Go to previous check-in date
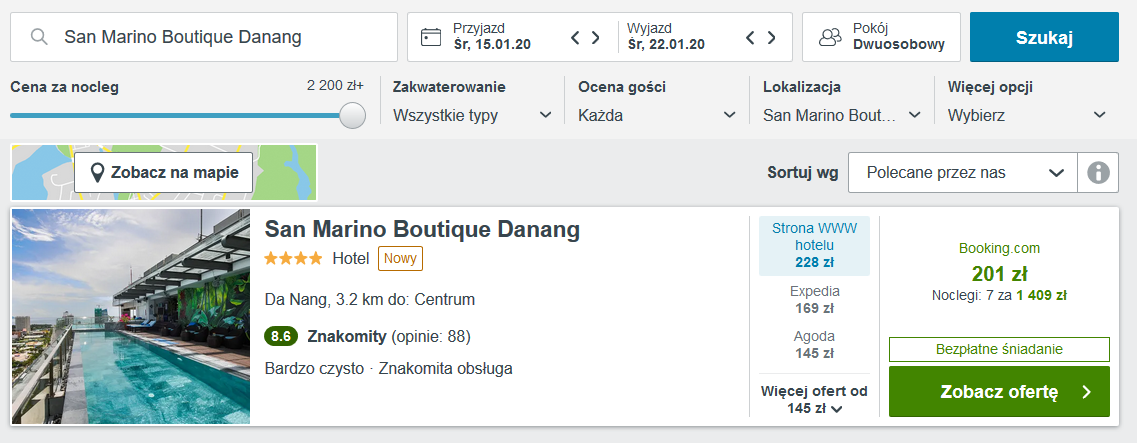The width and height of the screenshot is (1137, 443). click(576, 37)
